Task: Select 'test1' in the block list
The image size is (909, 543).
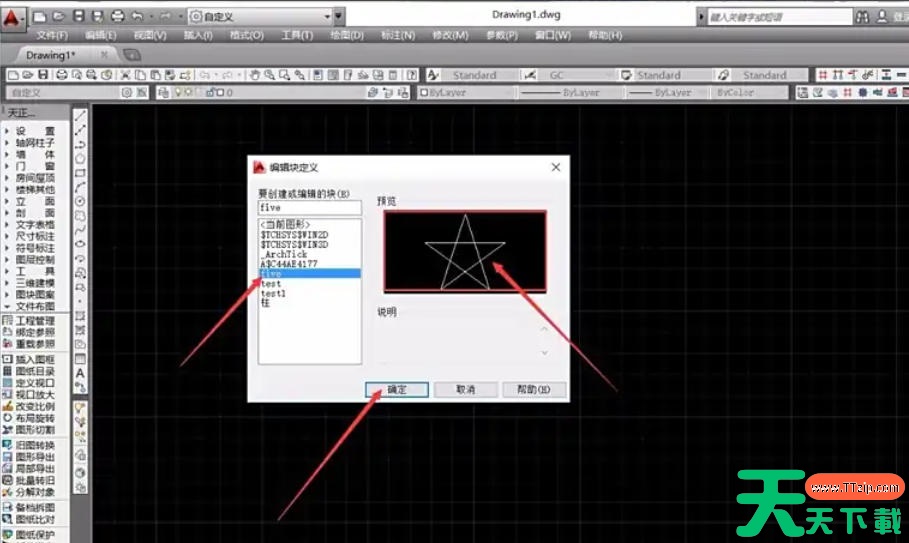Action: [x=273, y=294]
